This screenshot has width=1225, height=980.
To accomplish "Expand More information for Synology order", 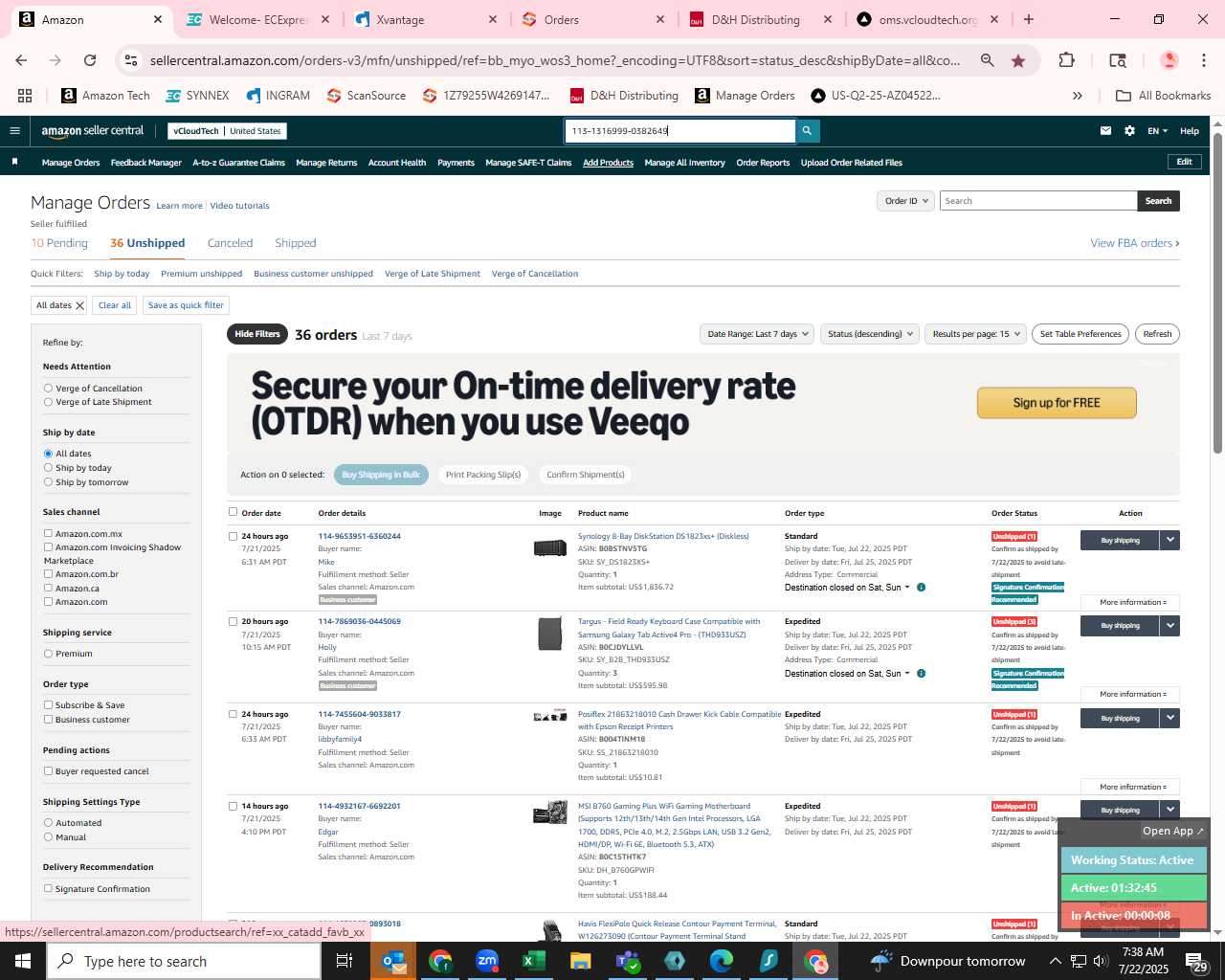I will (x=1132, y=603).
